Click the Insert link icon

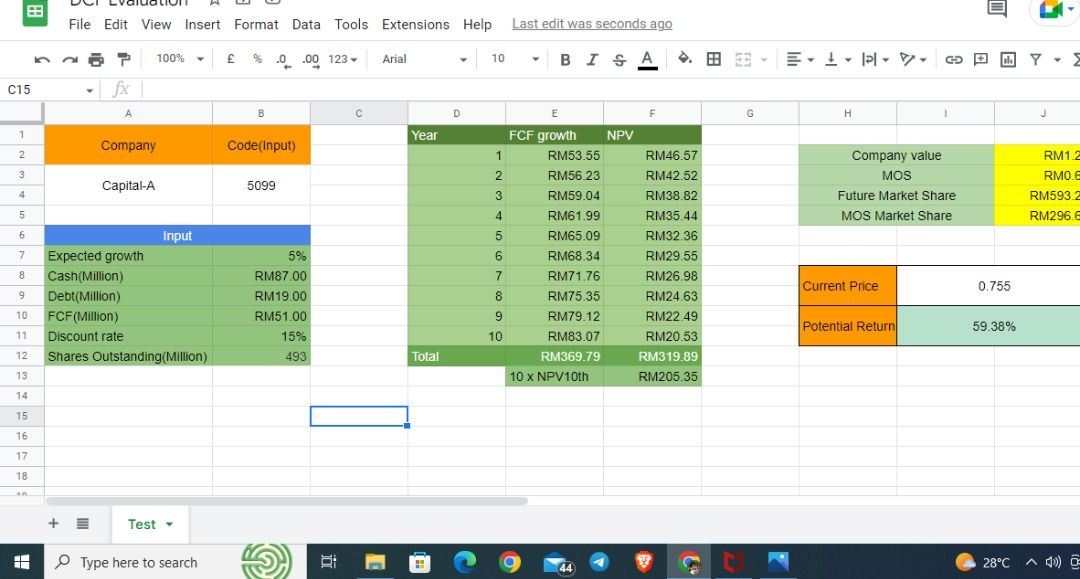(x=953, y=60)
